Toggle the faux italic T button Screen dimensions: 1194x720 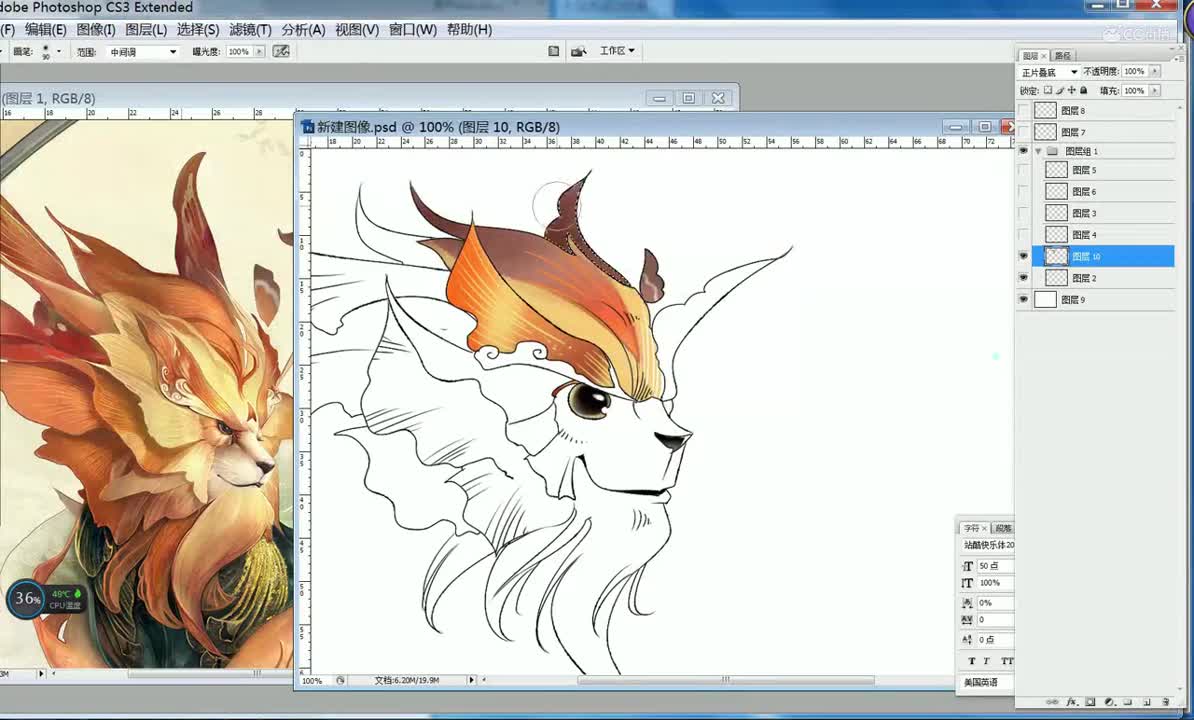[986, 661]
